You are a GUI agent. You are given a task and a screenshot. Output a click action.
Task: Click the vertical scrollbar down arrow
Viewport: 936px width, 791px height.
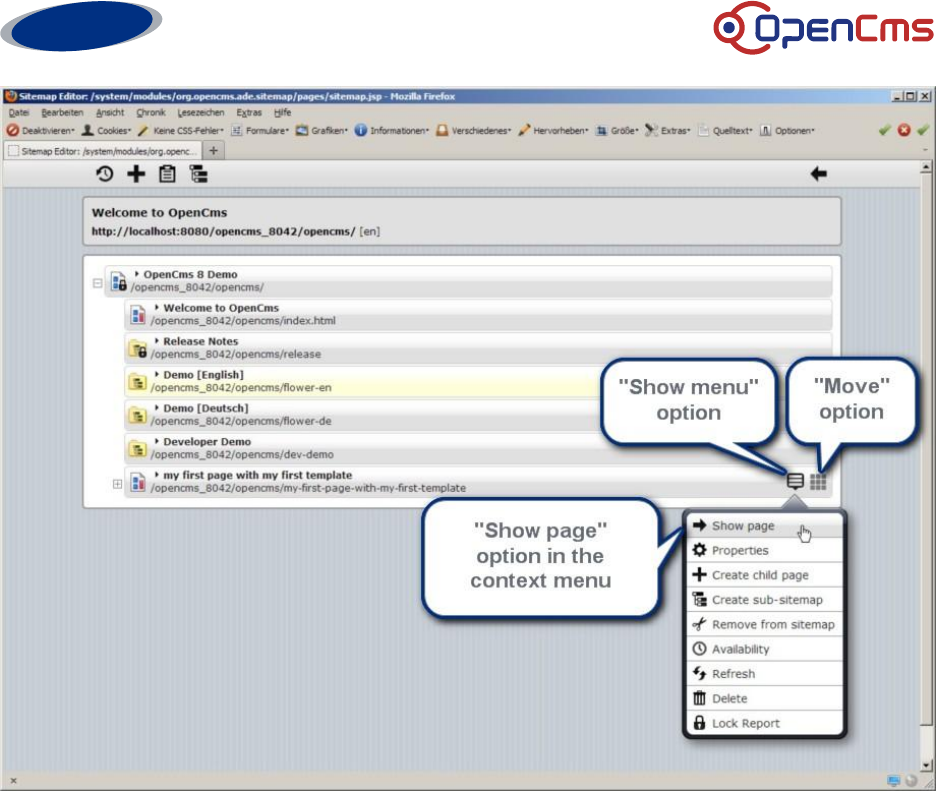[926, 765]
